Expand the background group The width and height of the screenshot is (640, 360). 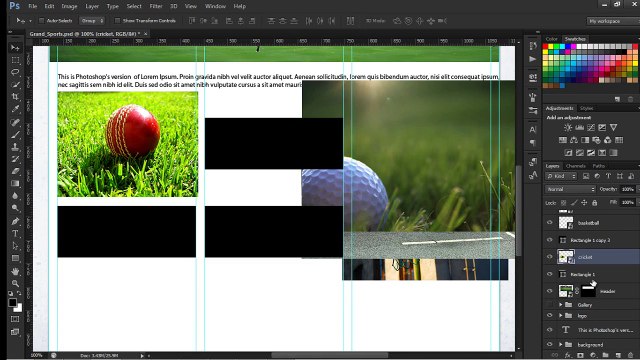(x=561, y=345)
